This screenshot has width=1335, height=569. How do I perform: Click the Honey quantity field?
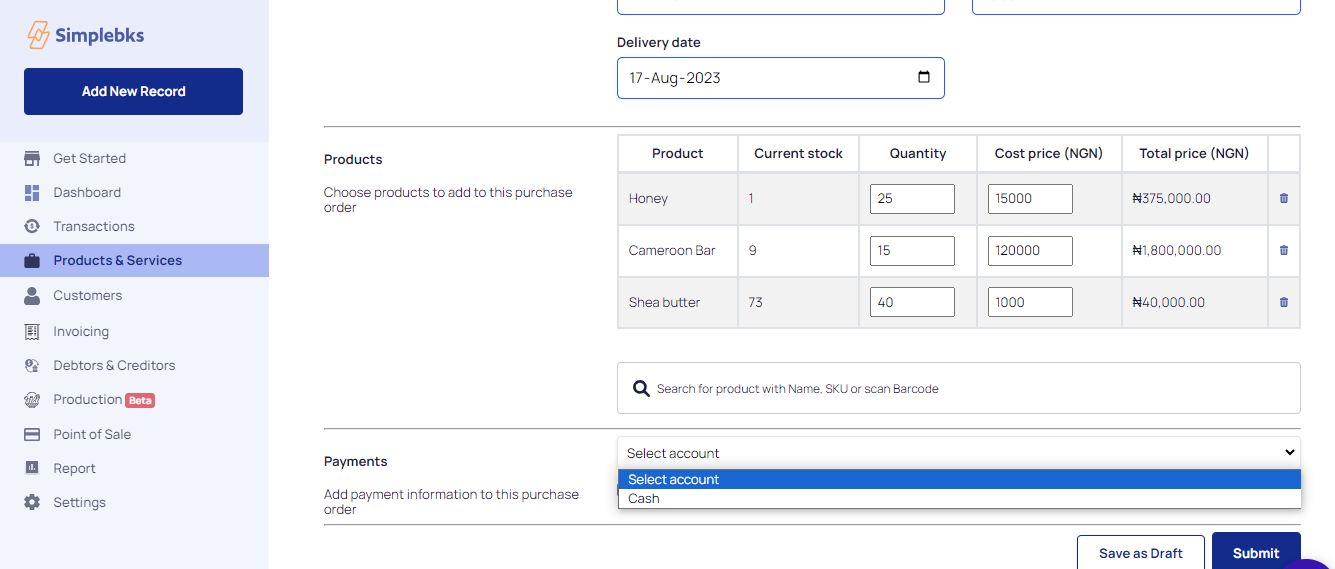pos(912,198)
